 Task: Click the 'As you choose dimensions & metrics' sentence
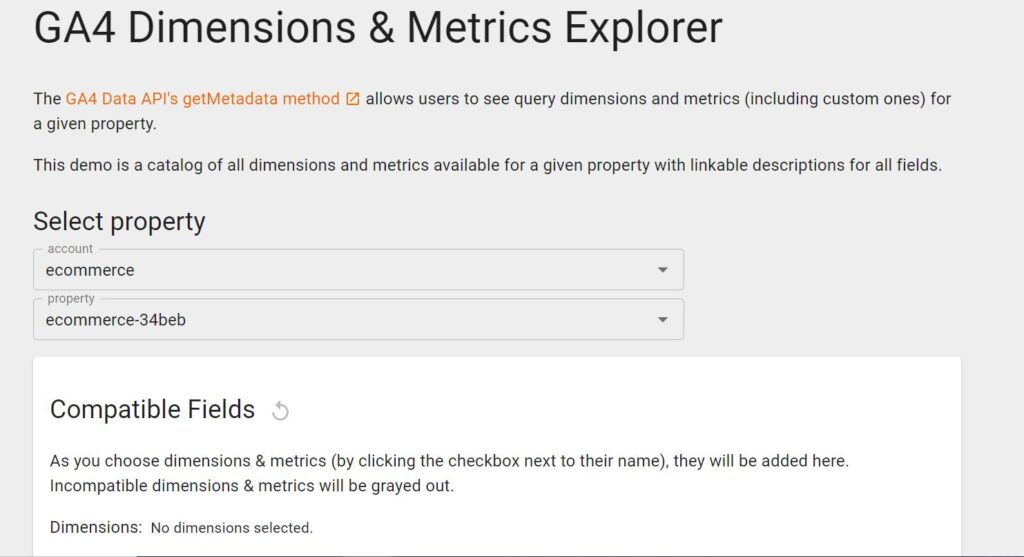coord(449,461)
